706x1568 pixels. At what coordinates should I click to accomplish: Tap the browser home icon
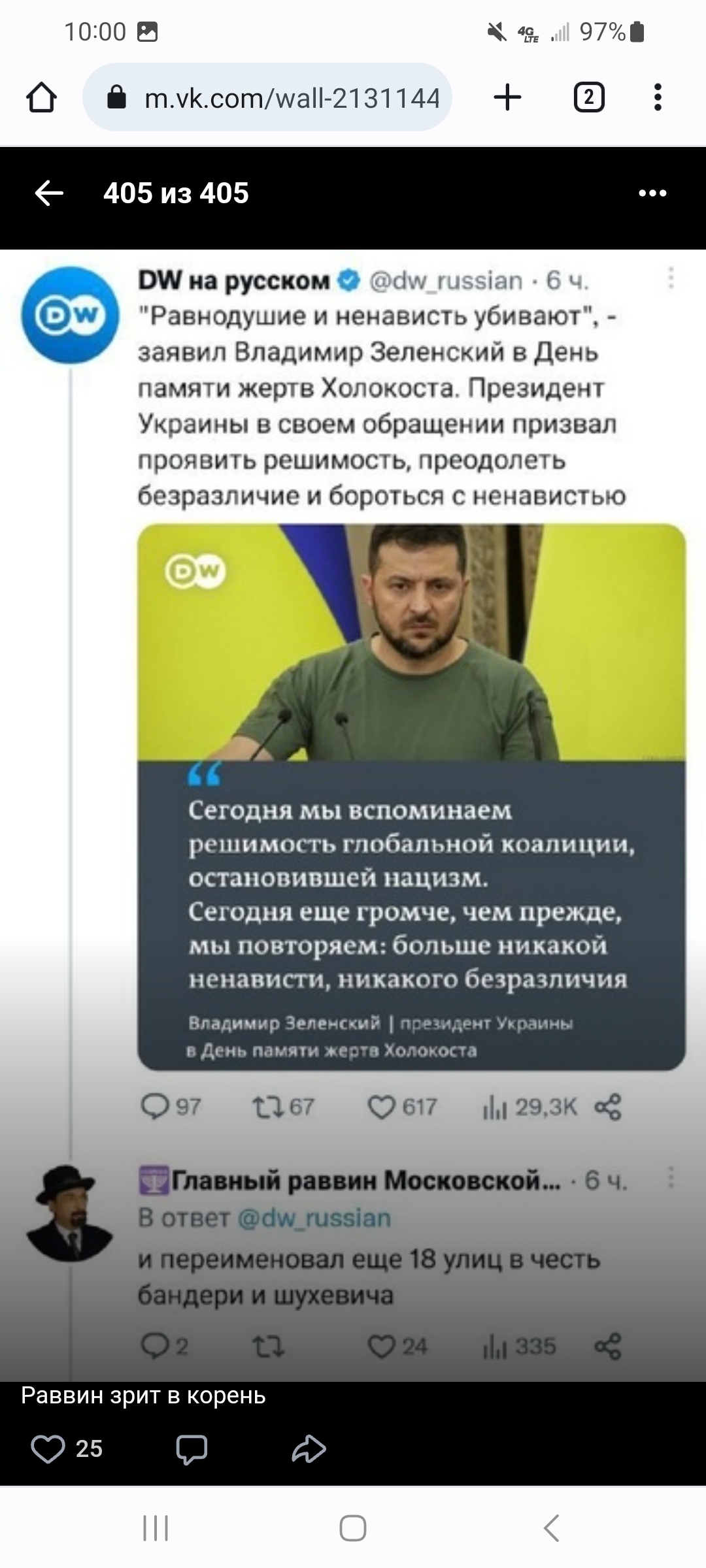(41, 98)
